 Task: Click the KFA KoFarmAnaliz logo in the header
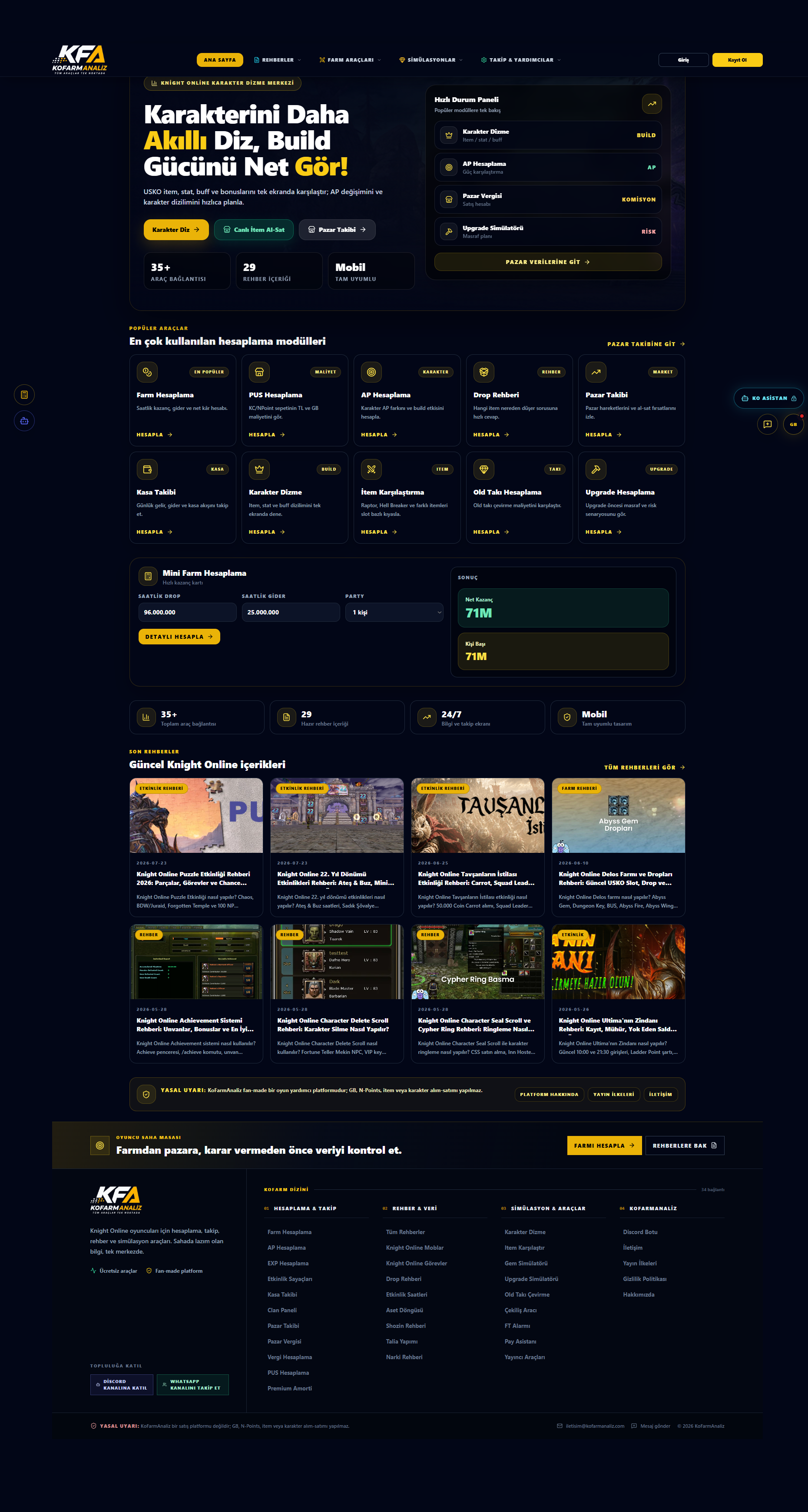click(79, 60)
